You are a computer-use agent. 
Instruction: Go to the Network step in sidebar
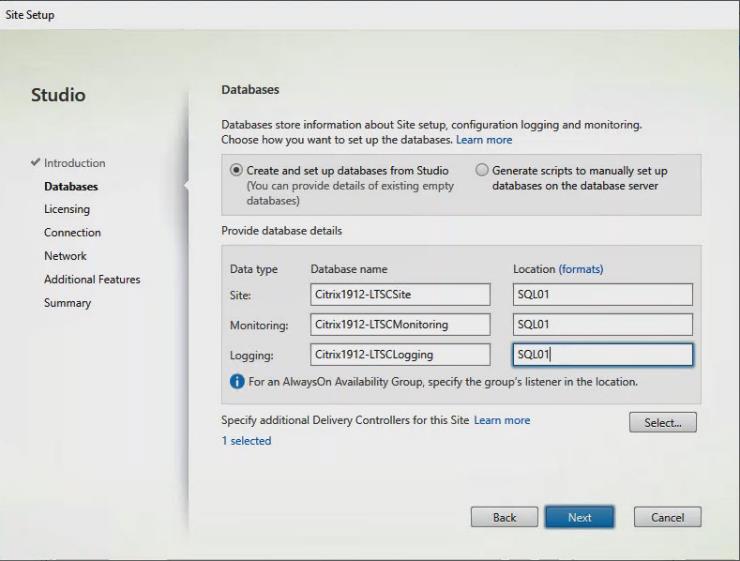(65, 256)
